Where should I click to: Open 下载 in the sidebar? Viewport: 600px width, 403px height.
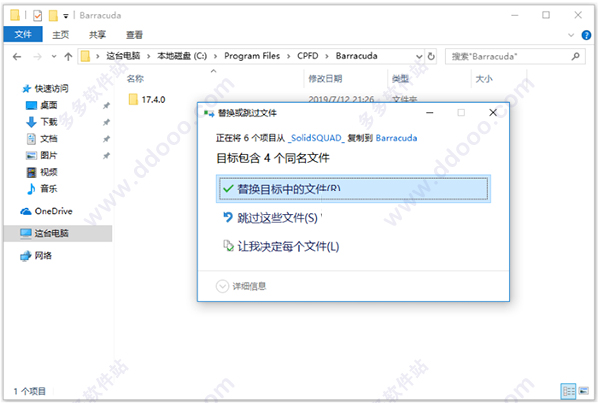41,122
